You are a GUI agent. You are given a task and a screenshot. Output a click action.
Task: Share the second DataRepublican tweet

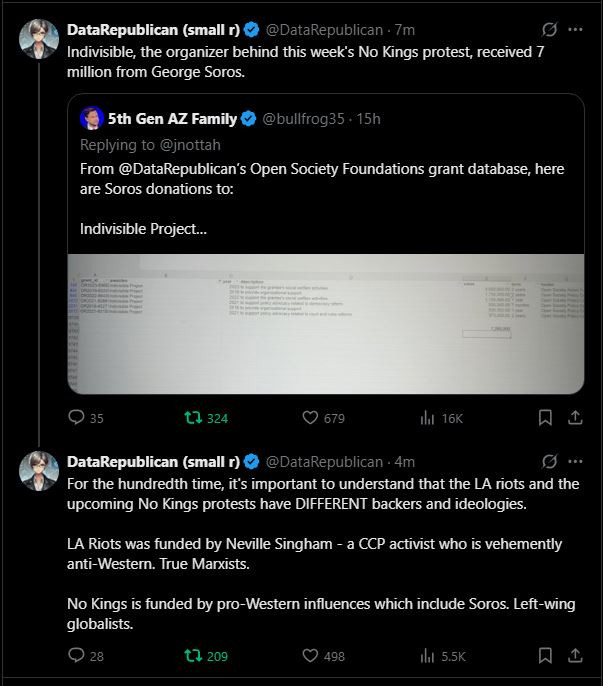[x=576, y=656]
